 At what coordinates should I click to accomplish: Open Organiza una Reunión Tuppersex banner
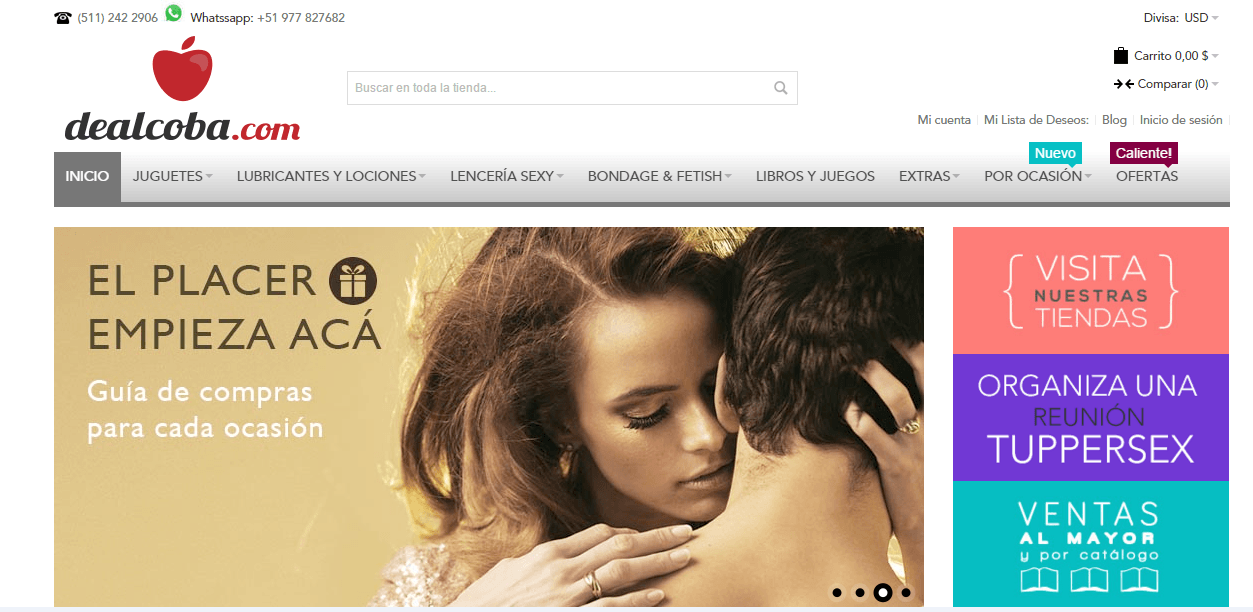point(1091,417)
